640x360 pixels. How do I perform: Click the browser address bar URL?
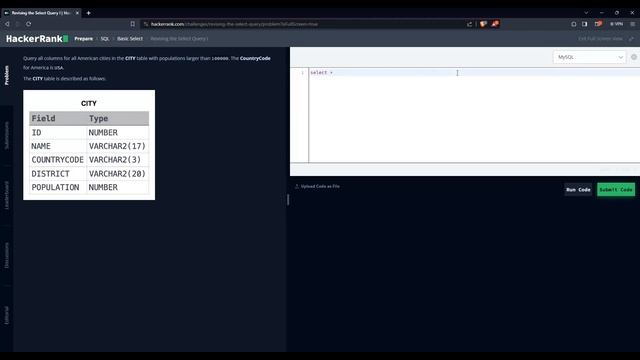tap(234, 24)
